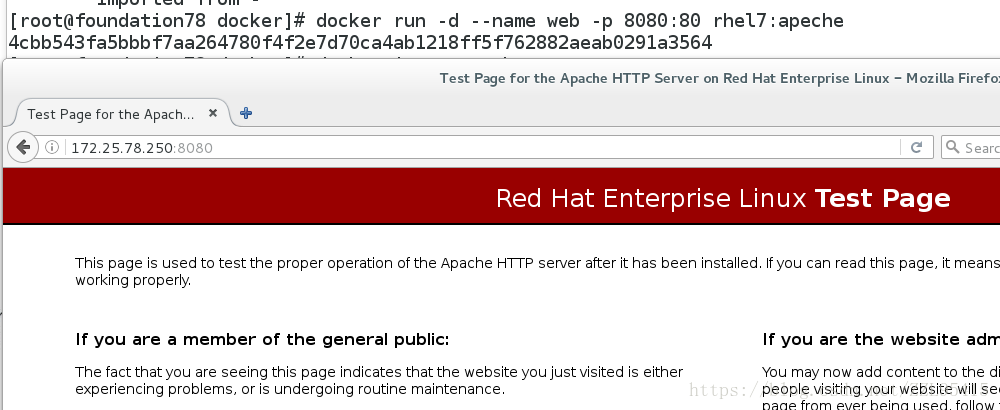
Task: Click the paragraph starting 'This page is used to test'
Action: pos(537,272)
